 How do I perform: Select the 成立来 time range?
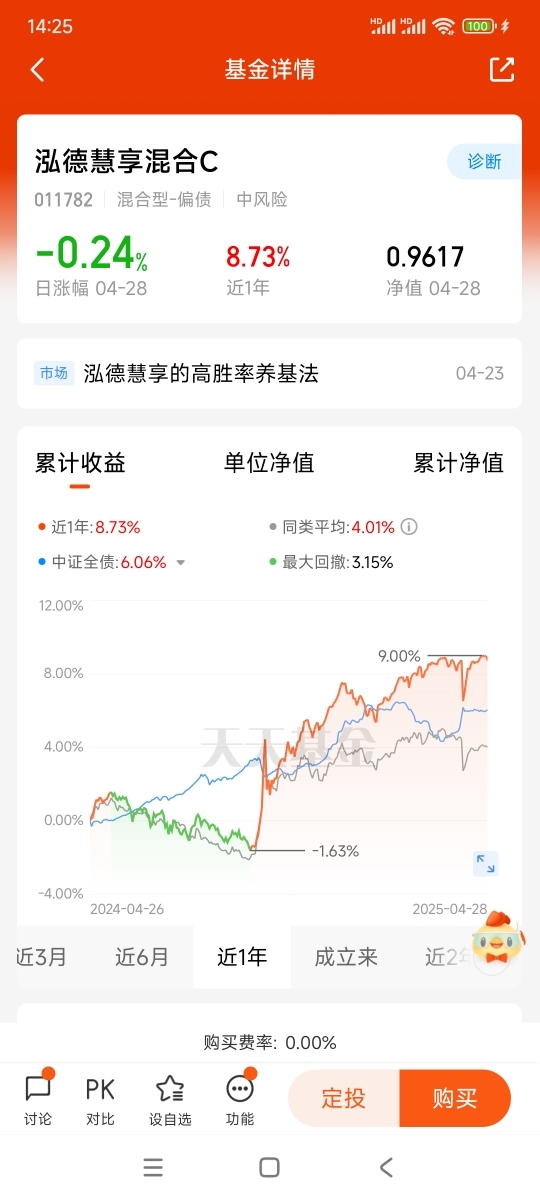[x=346, y=957]
